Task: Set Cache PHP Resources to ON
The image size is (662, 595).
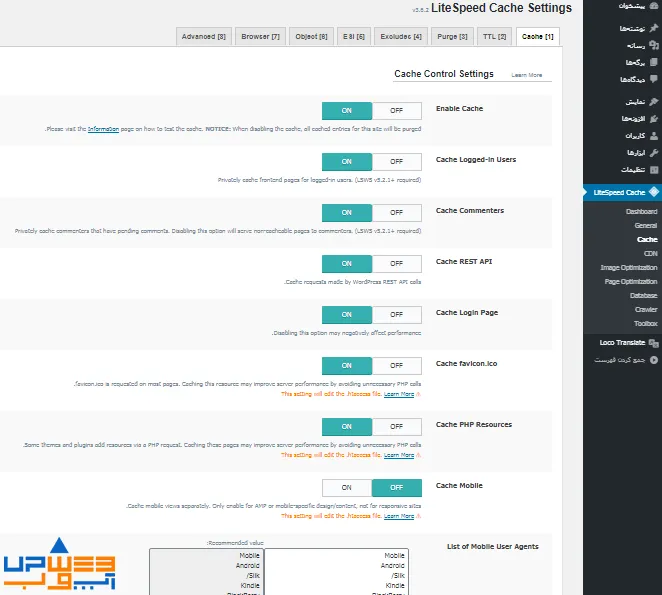Action: 347,427
